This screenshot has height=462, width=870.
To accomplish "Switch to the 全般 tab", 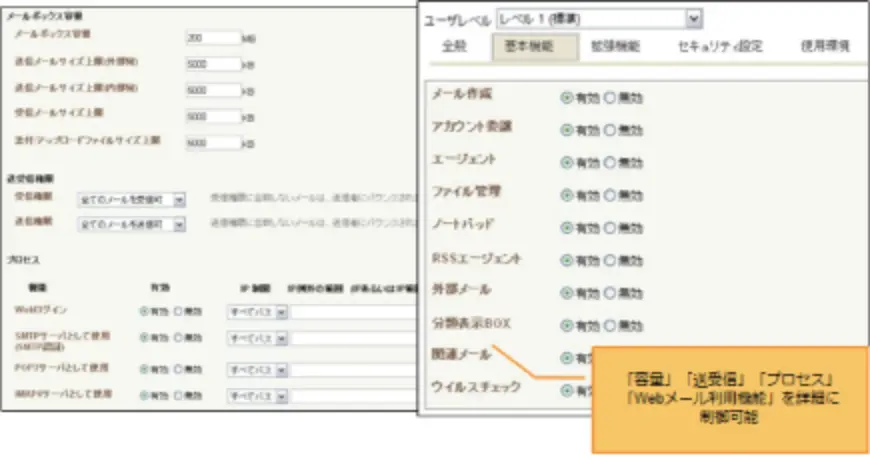I will (x=454, y=46).
